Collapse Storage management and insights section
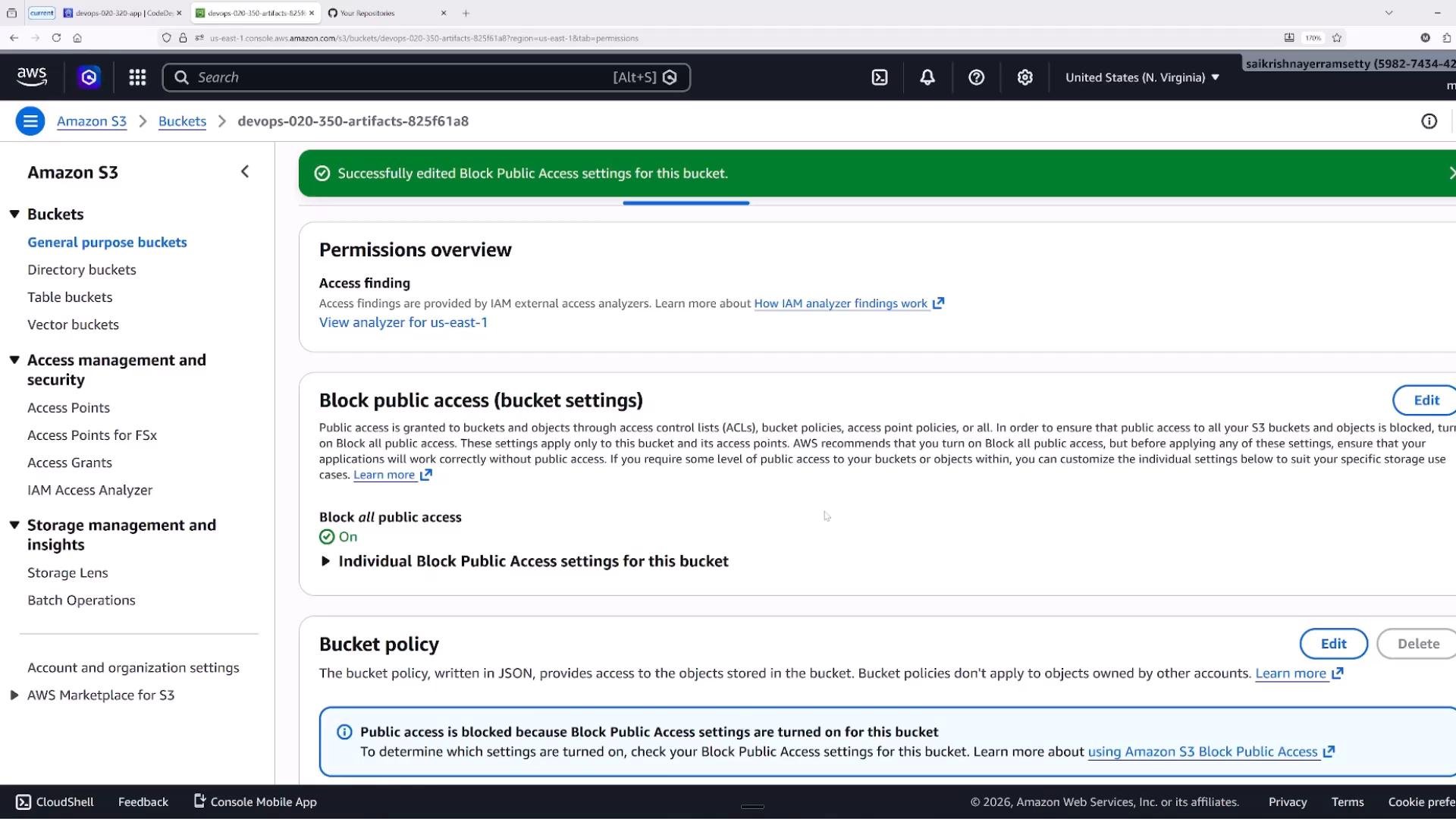Image resolution: width=1456 pixels, height=819 pixels. point(14,526)
